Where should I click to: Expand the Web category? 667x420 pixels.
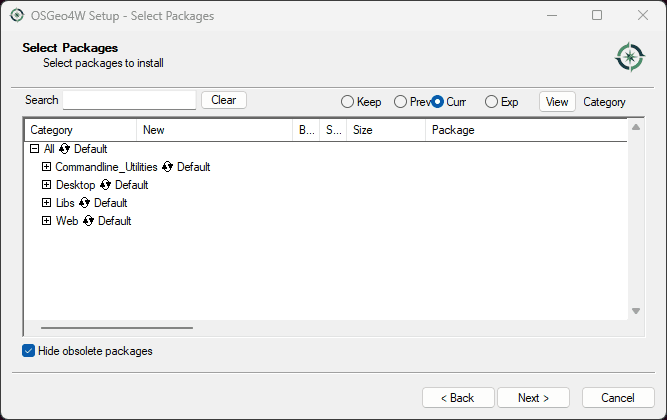[46, 220]
